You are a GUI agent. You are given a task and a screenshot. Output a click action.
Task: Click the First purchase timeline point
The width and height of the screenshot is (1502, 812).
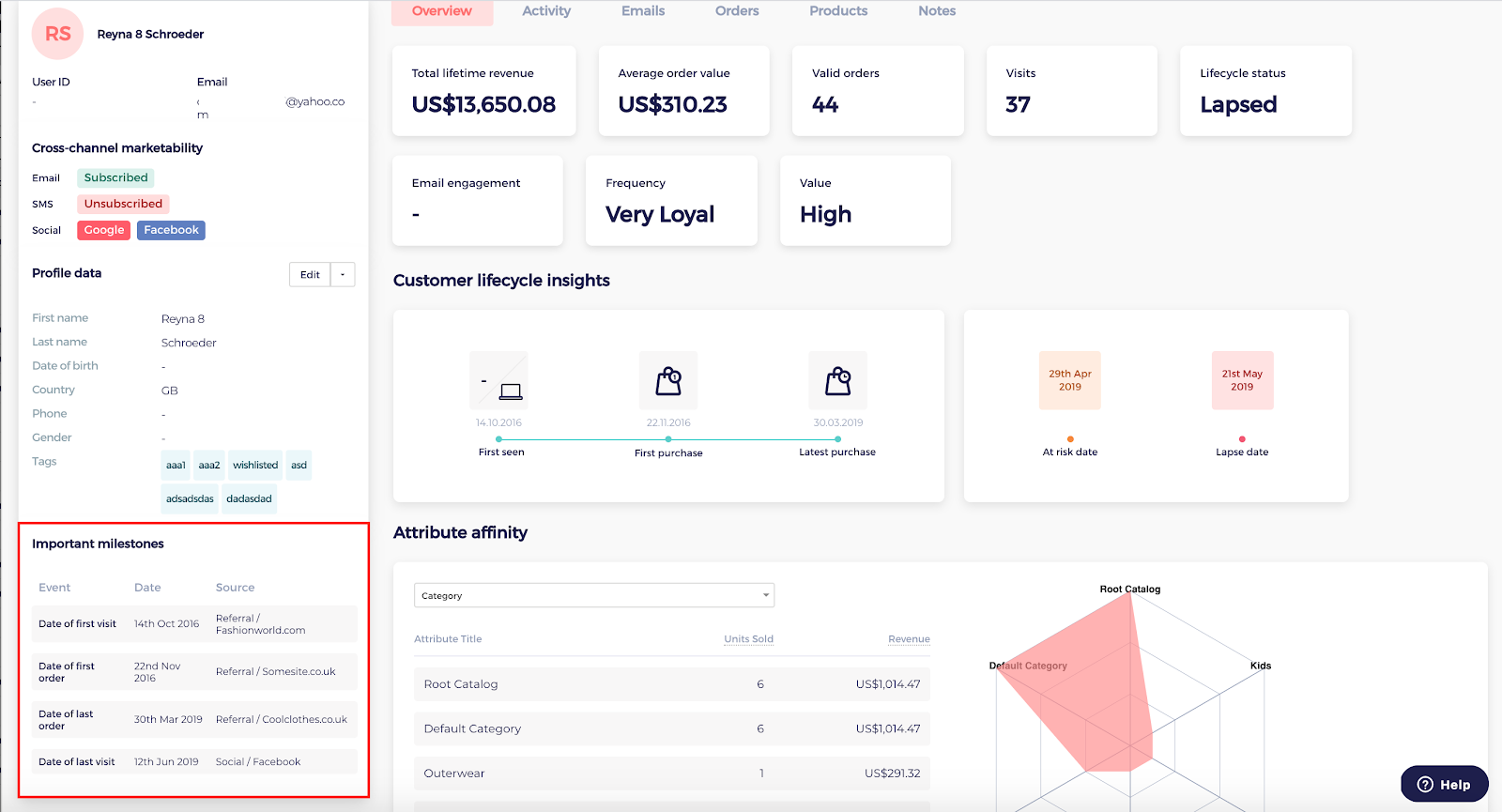pos(668,439)
